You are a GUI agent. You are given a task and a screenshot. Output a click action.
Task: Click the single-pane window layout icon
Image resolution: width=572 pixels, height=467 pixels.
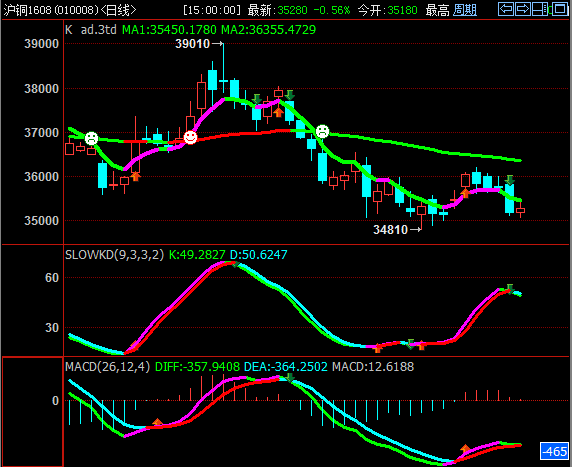[560, 9]
